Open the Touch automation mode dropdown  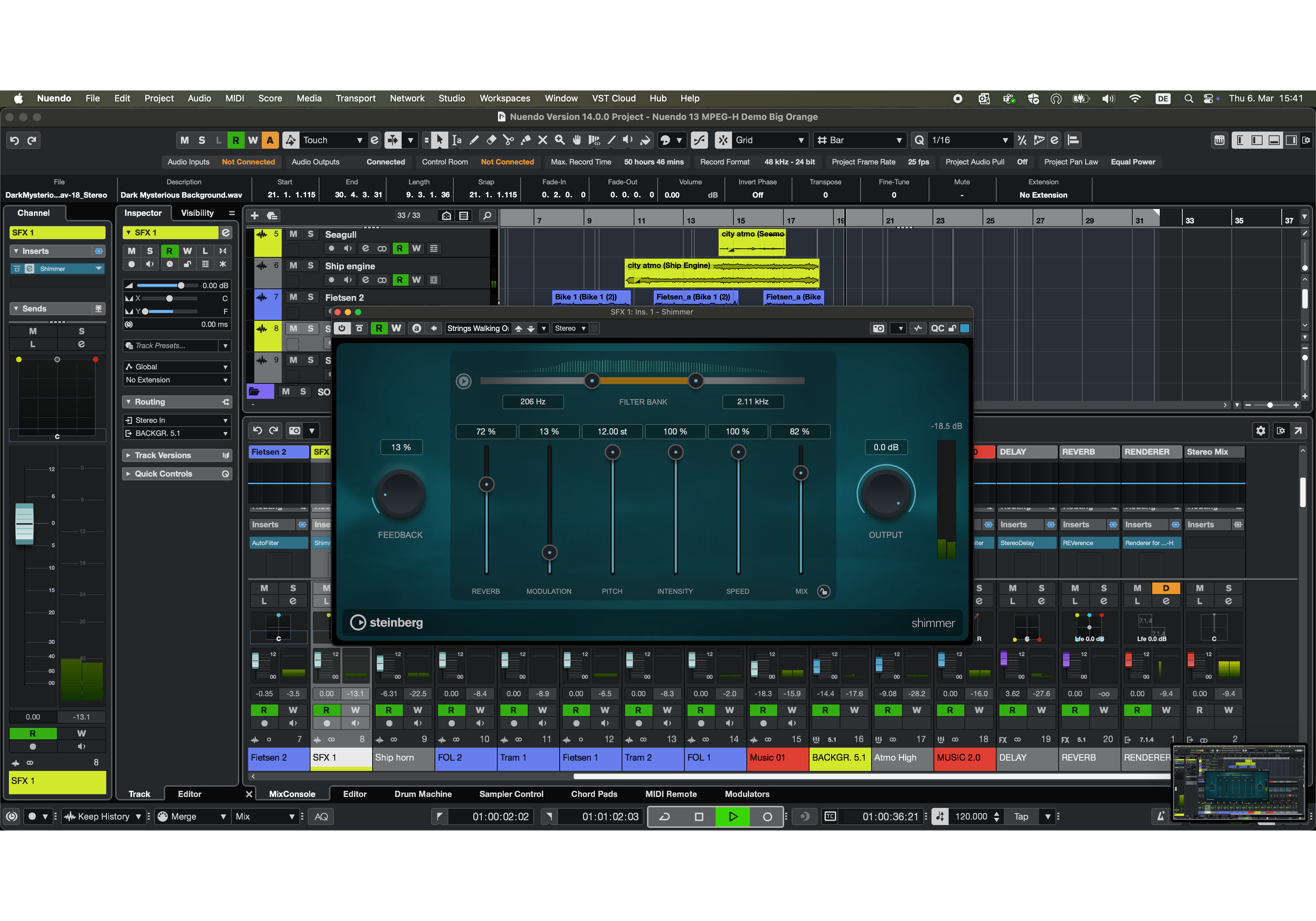[x=333, y=140]
